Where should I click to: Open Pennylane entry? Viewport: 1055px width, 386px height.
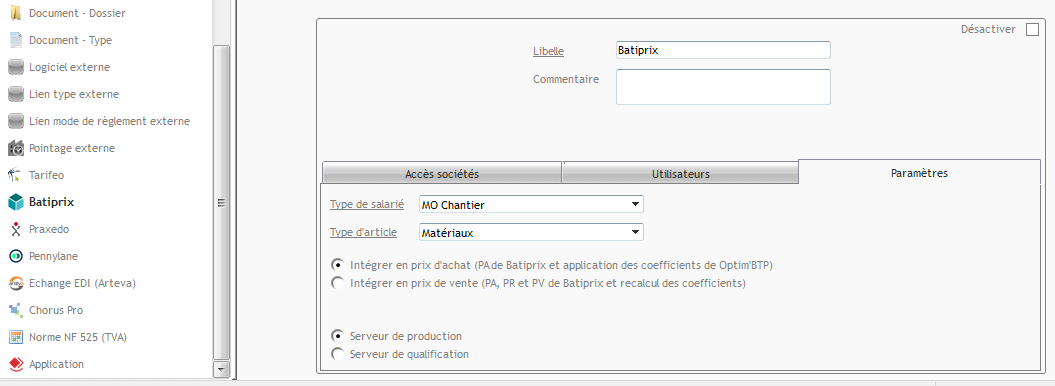(x=54, y=256)
